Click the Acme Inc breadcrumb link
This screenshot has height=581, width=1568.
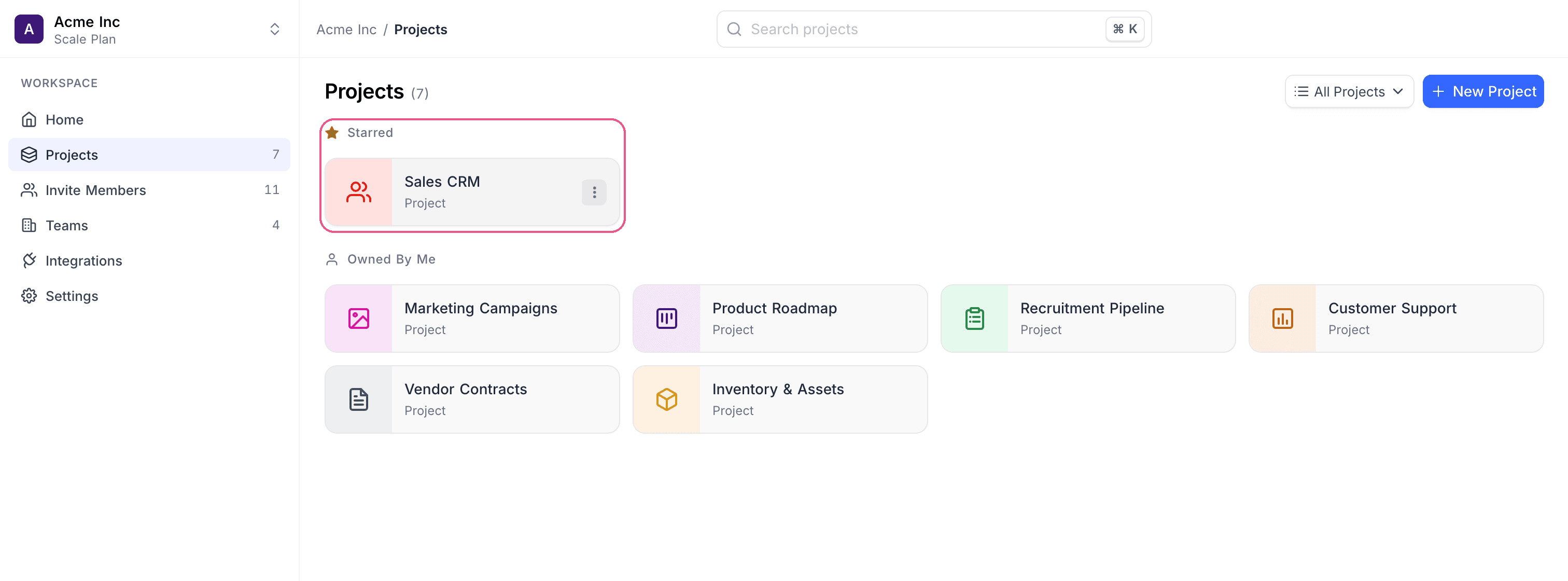[346, 29]
